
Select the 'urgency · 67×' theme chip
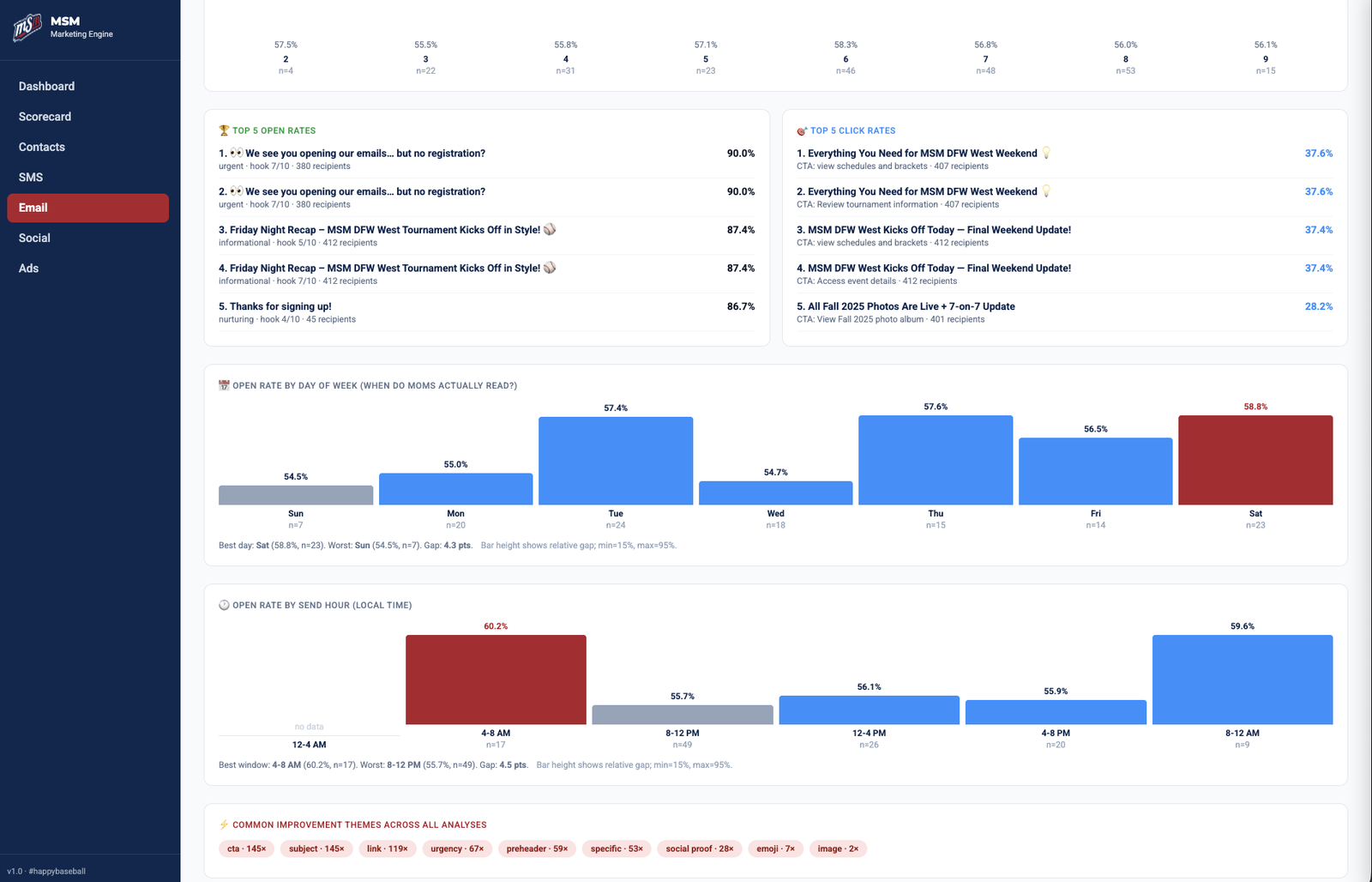tap(457, 849)
